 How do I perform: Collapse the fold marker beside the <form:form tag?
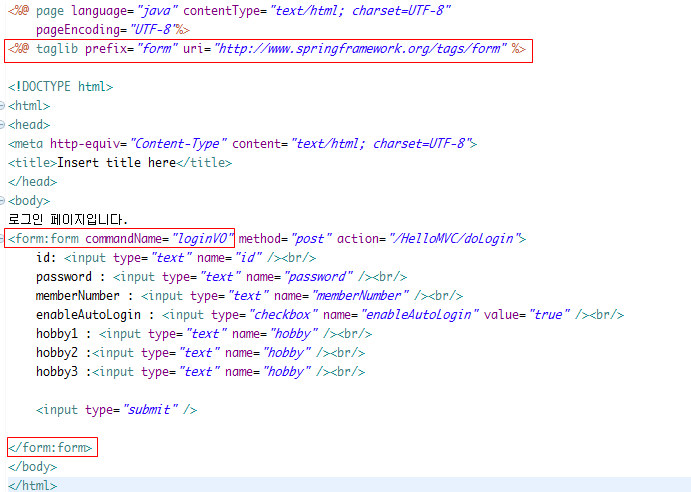pos(2,239)
